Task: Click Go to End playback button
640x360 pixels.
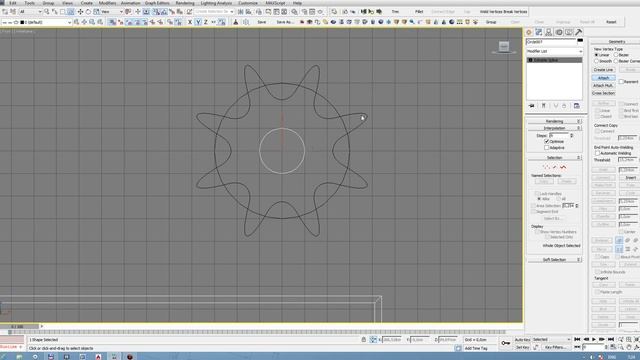Action: click(x=611, y=339)
